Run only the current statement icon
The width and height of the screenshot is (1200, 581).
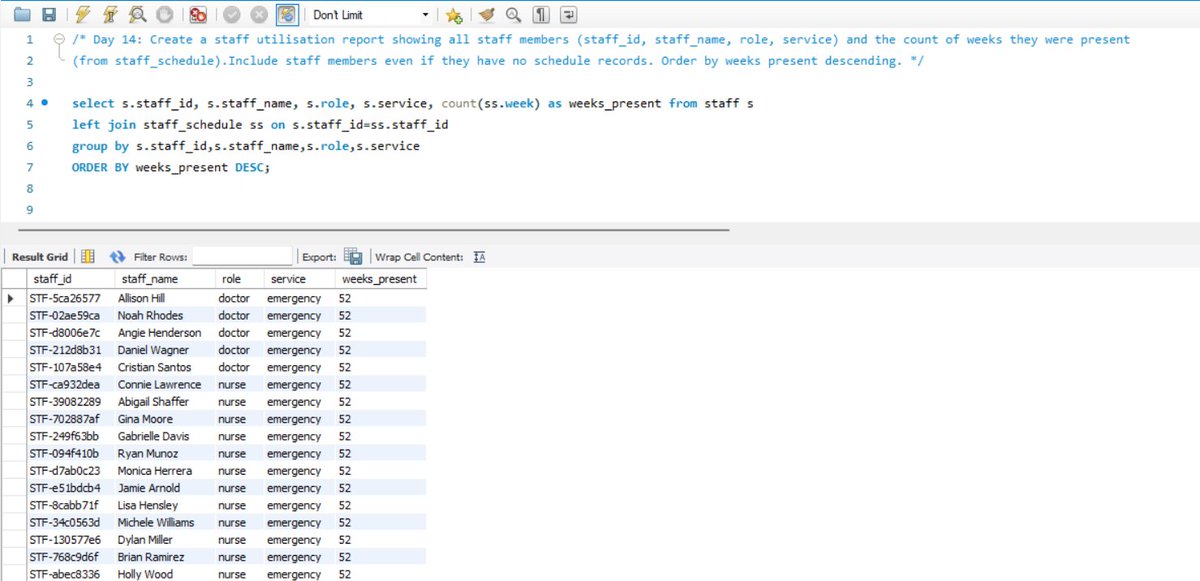[x=108, y=14]
